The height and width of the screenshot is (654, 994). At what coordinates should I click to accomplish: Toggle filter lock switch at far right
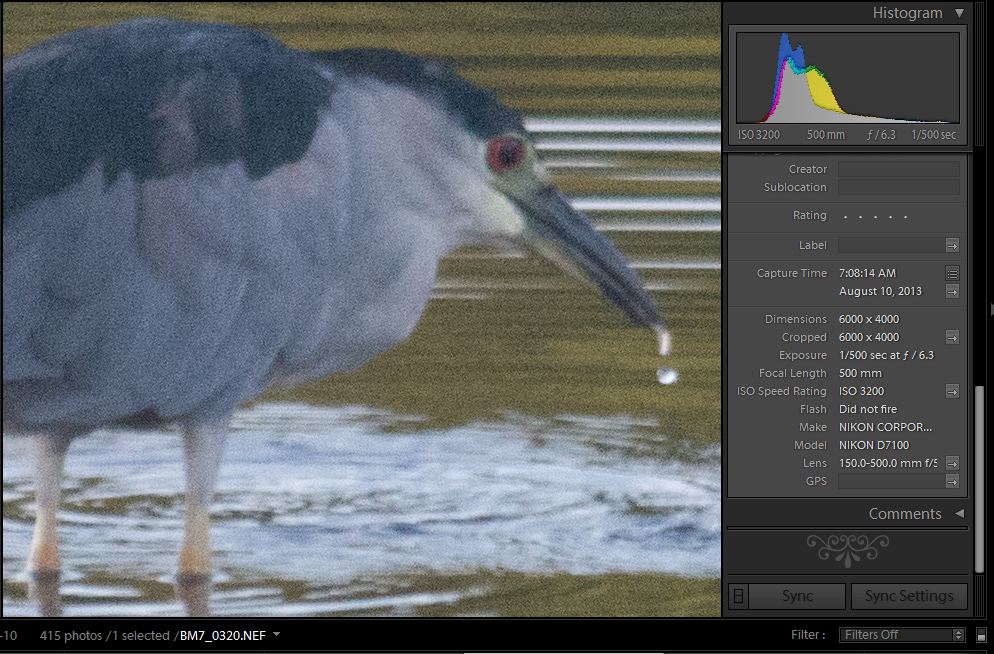click(x=982, y=634)
